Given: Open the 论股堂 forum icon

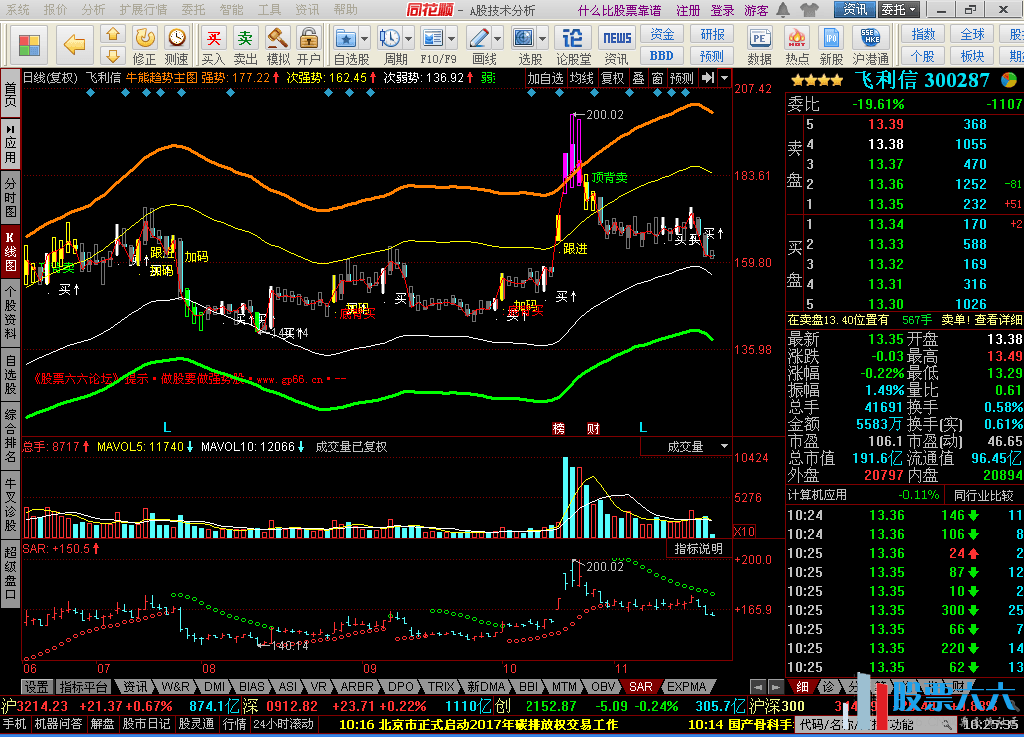Looking at the screenshot, I should coord(573,44).
